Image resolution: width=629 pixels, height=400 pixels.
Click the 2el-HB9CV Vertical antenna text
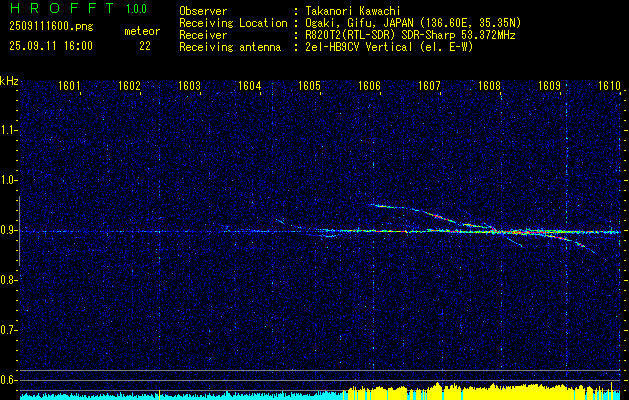click(390, 47)
